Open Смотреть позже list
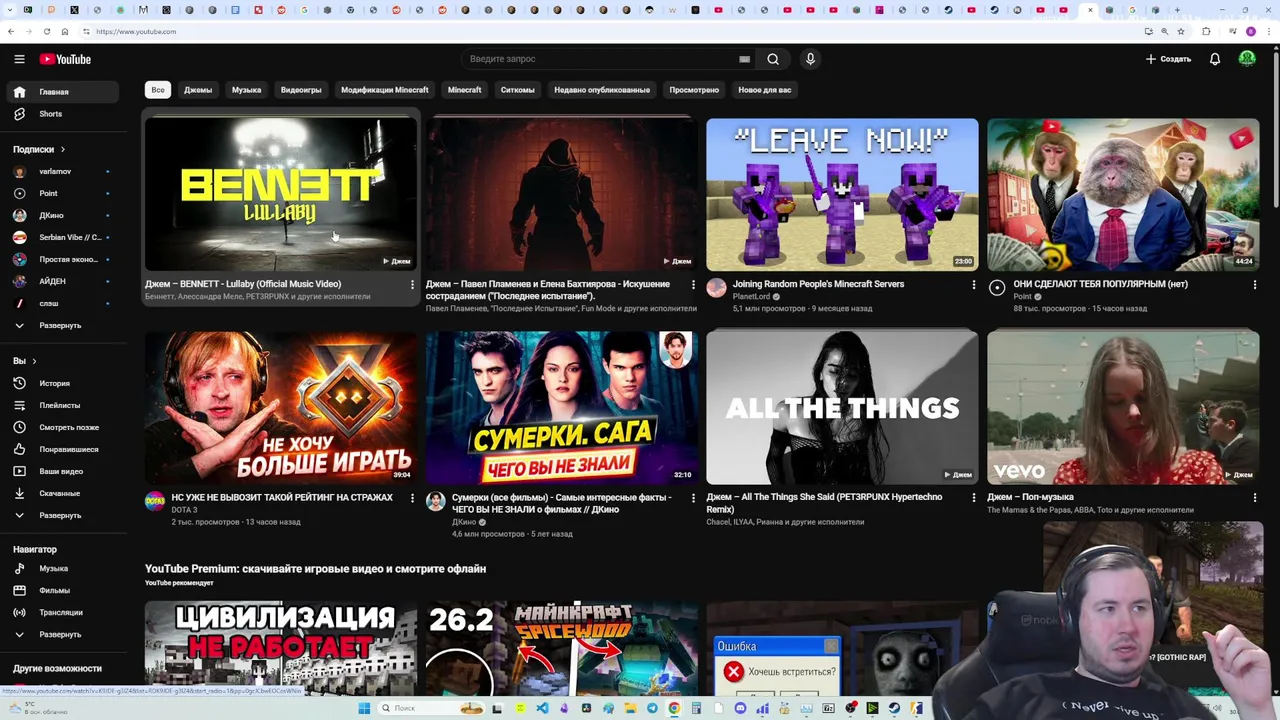This screenshot has height=720, width=1280. pyautogui.click(x=63, y=427)
